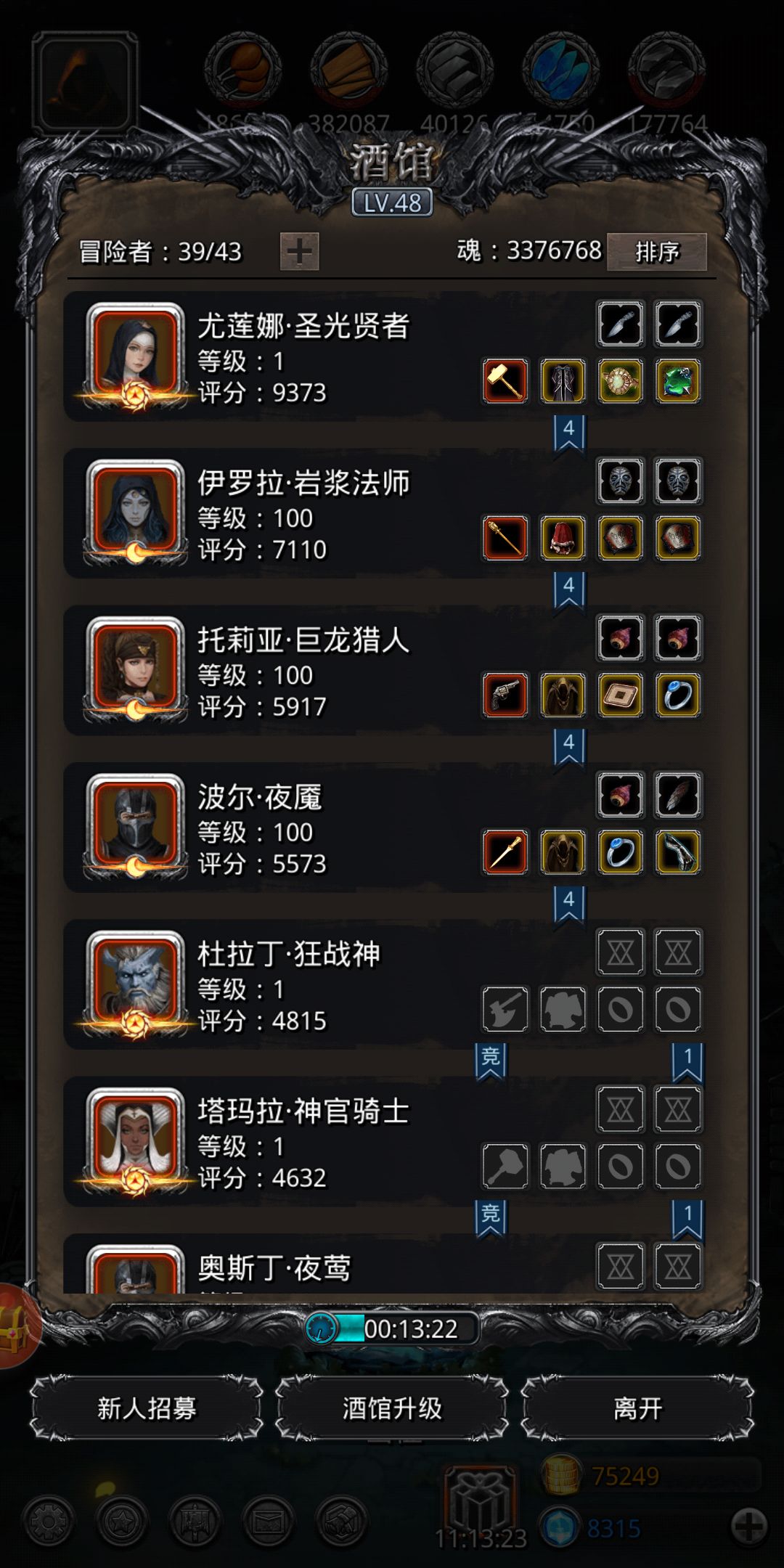The width and height of the screenshot is (784, 1568).
Task: Click the 新人招募 recruit button
Action: coord(147,1408)
